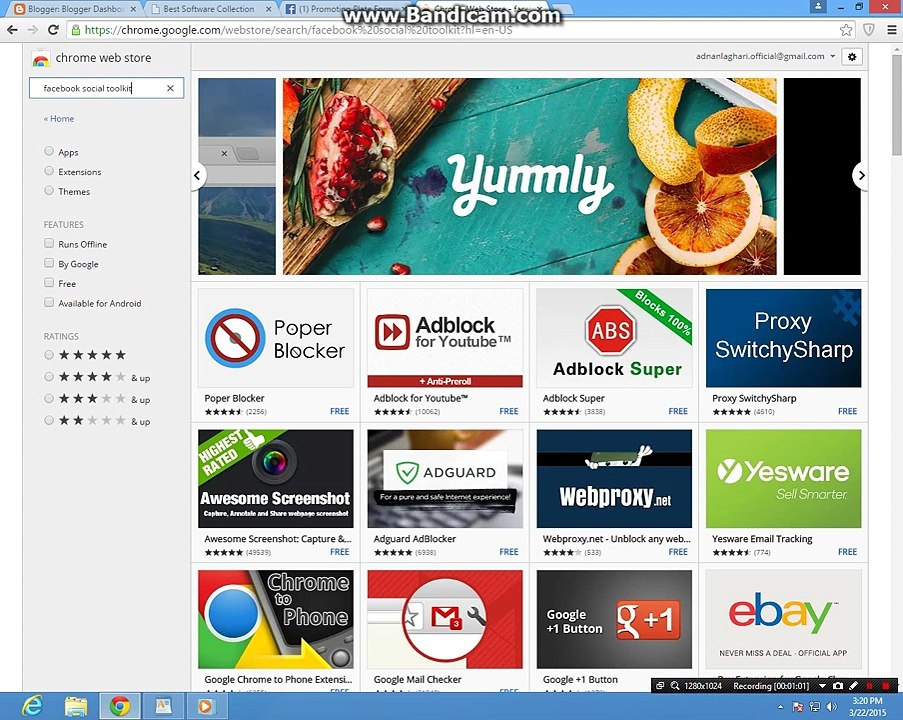
Task: Reload the Chrome Web Store page
Action: click(53, 30)
